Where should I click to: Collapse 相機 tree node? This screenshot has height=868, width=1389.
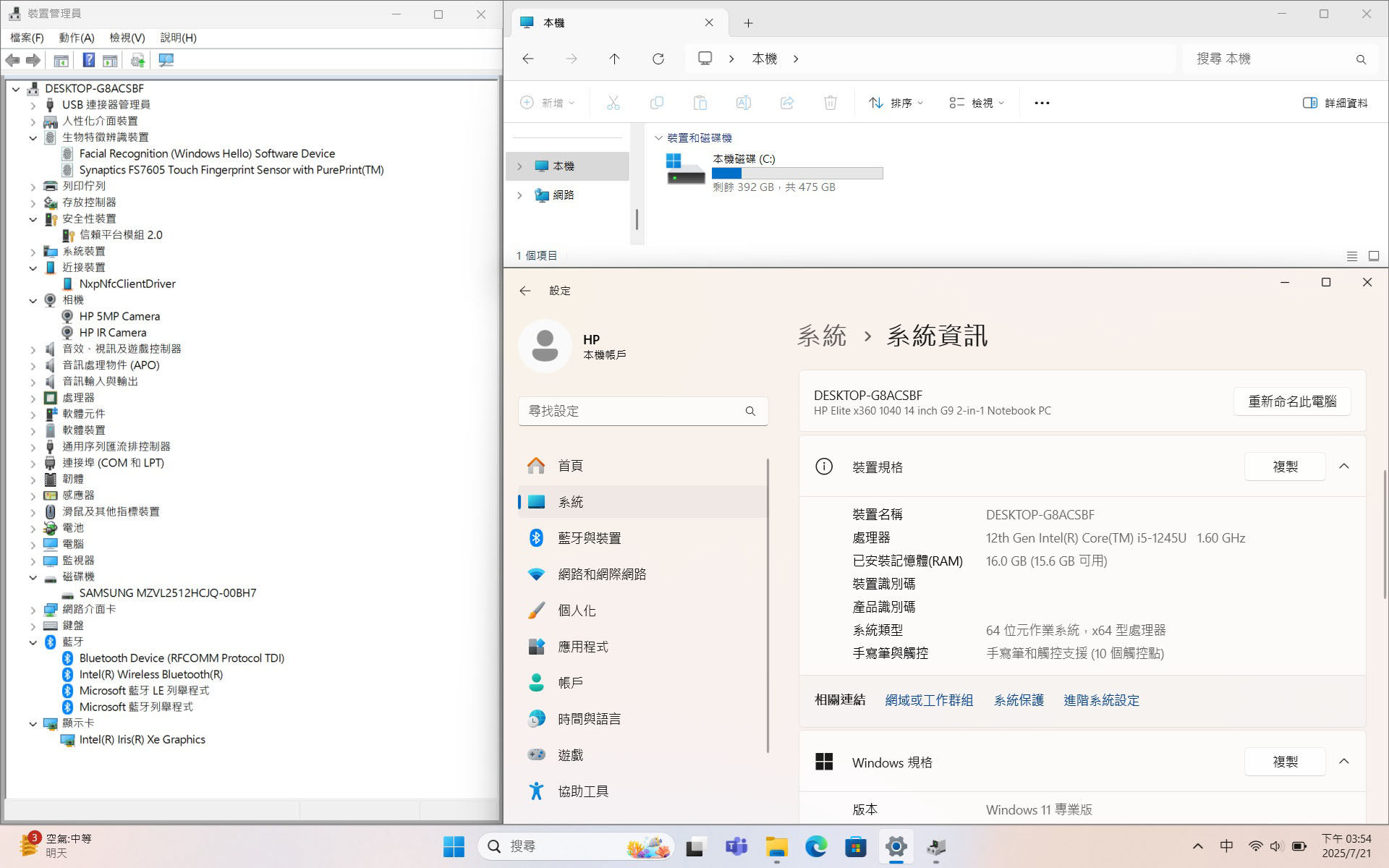coord(33,300)
